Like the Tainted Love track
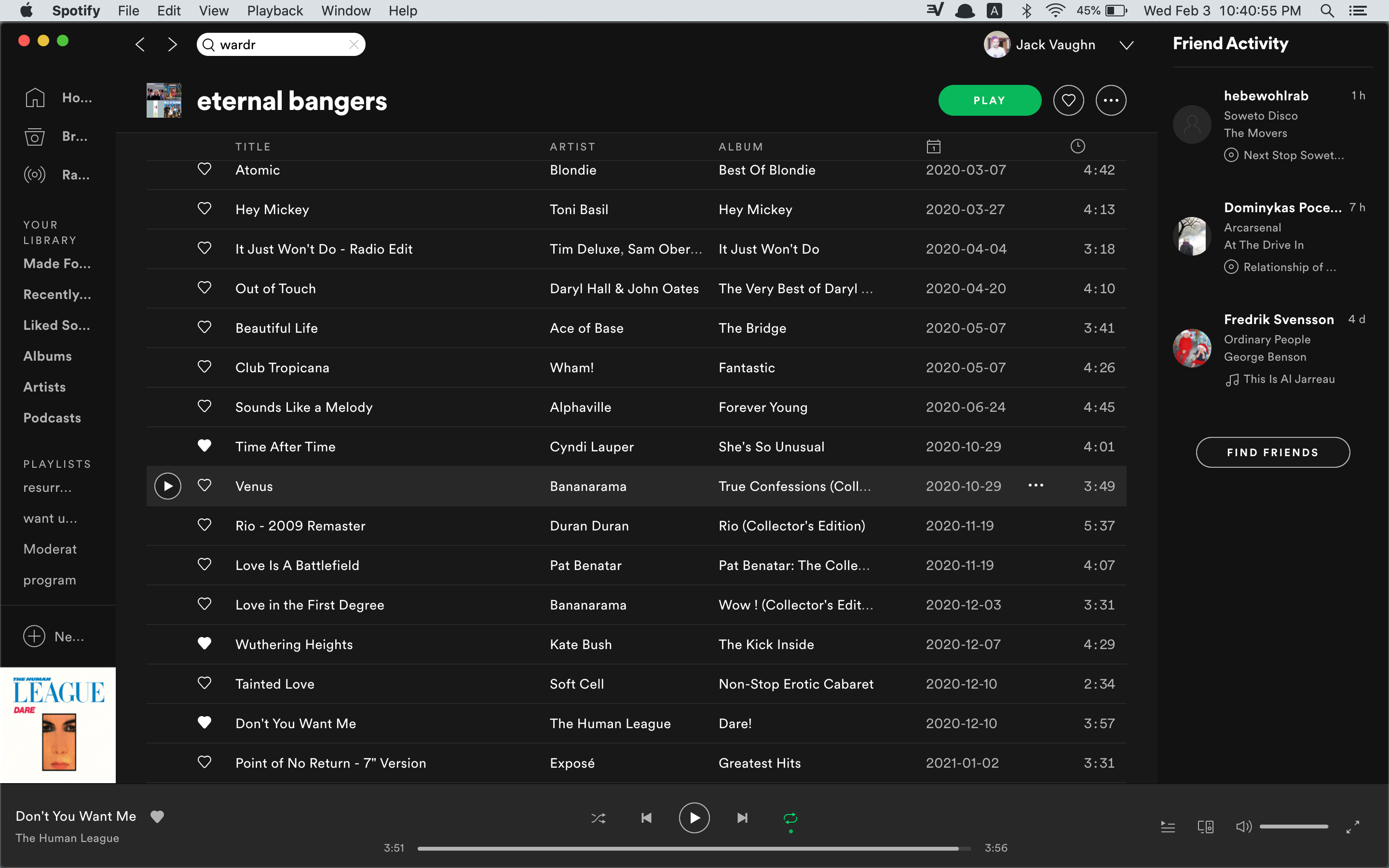This screenshot has width=1389, height=868. tap(204, 682)
